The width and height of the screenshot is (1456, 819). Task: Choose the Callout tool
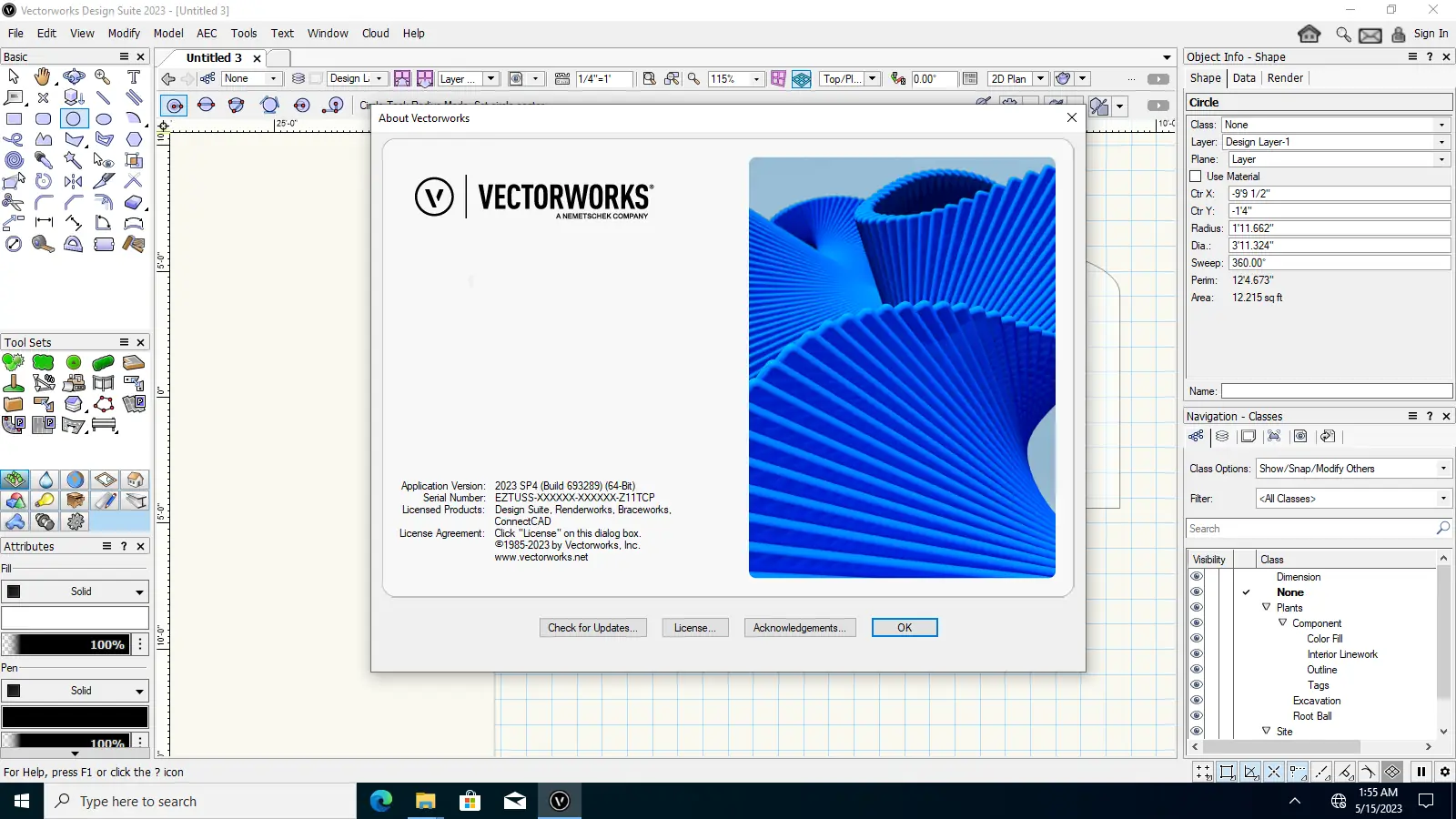point(14,97)
